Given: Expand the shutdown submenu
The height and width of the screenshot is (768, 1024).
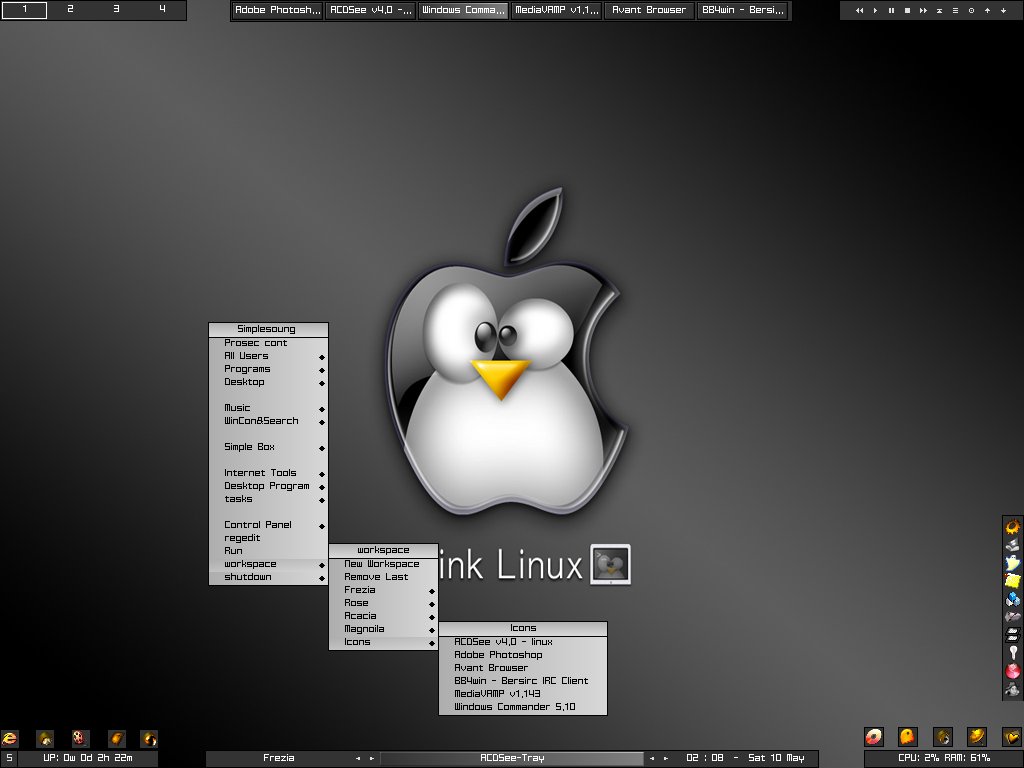Looking at the screenshot, I should 268,577.
